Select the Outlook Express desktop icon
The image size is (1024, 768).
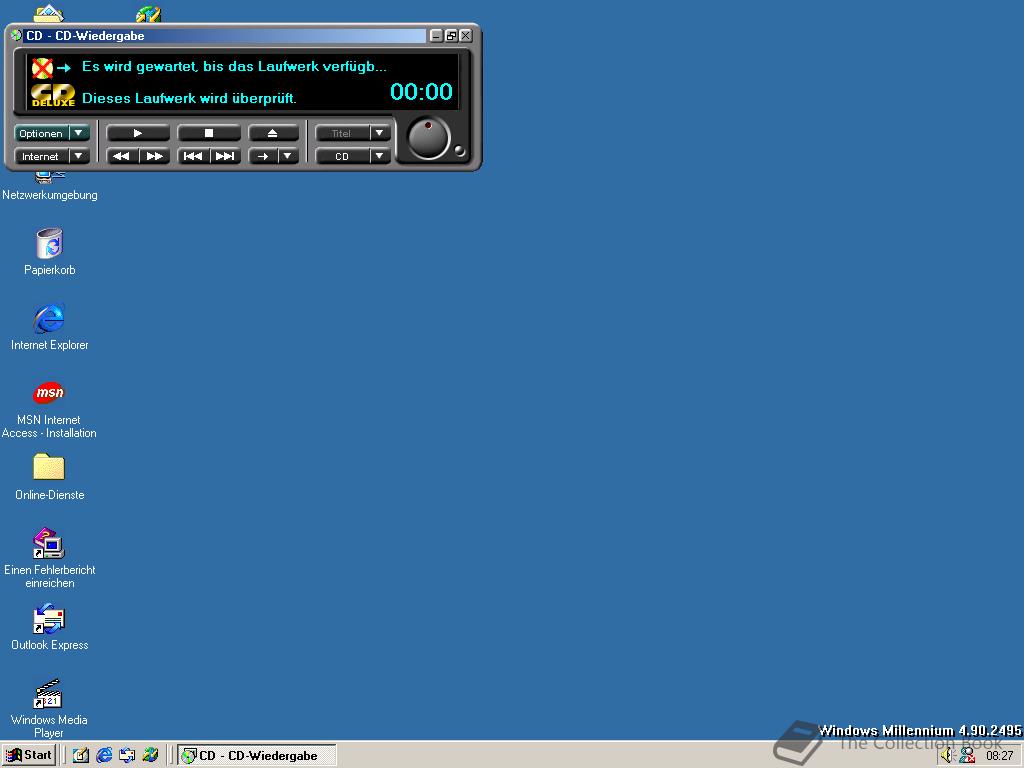pyautogui.click(x=49, y=618)
